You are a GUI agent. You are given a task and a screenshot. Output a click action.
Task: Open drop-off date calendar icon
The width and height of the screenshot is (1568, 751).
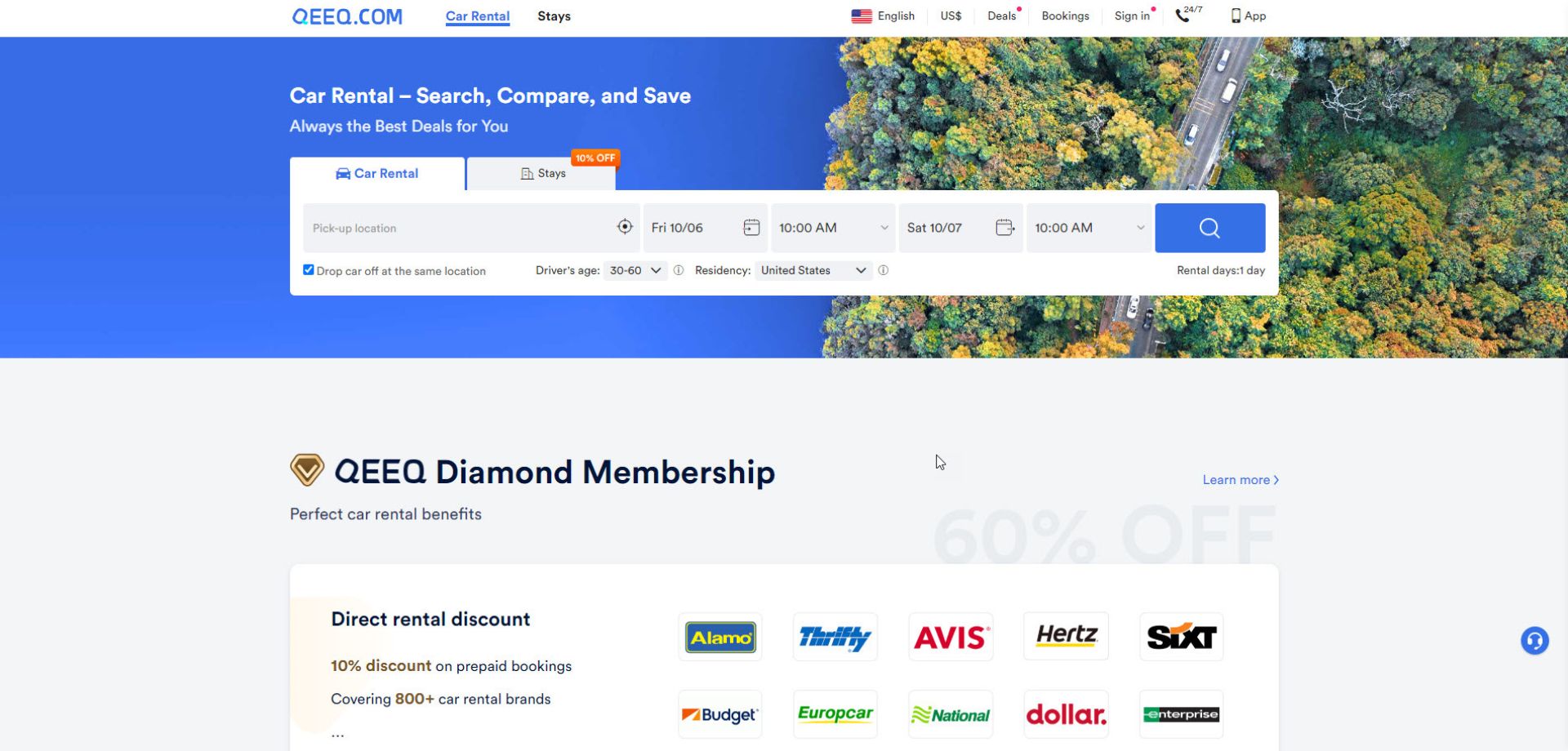(x=1005, y=228)
